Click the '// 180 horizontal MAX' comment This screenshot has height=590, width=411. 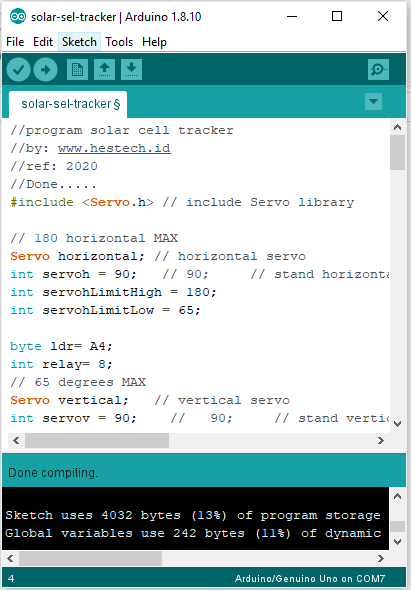[94, 238]
